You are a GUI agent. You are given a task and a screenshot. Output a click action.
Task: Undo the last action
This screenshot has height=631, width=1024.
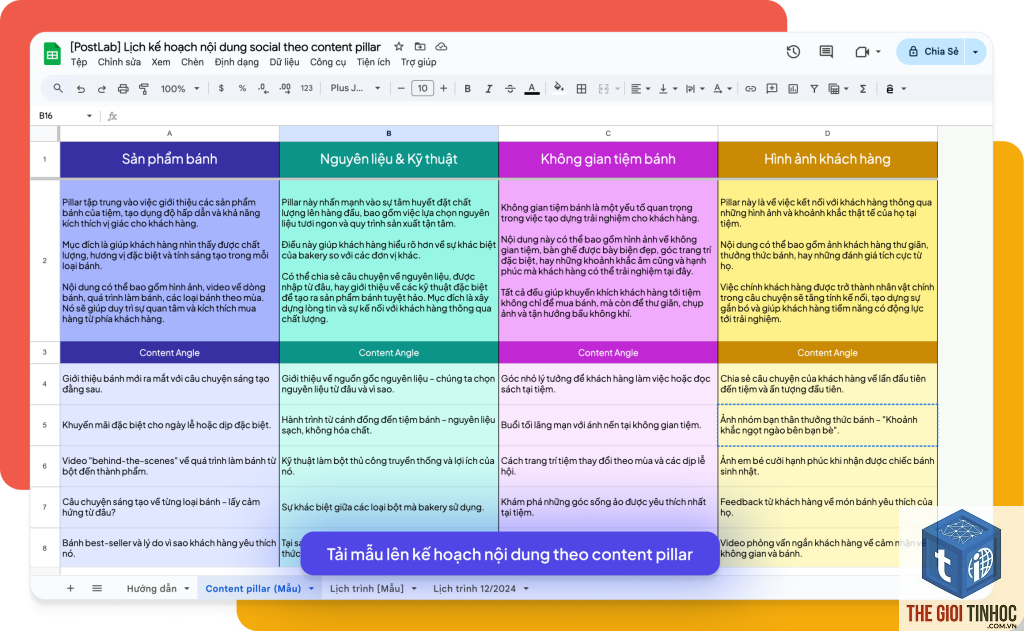(x=80, y=89)
